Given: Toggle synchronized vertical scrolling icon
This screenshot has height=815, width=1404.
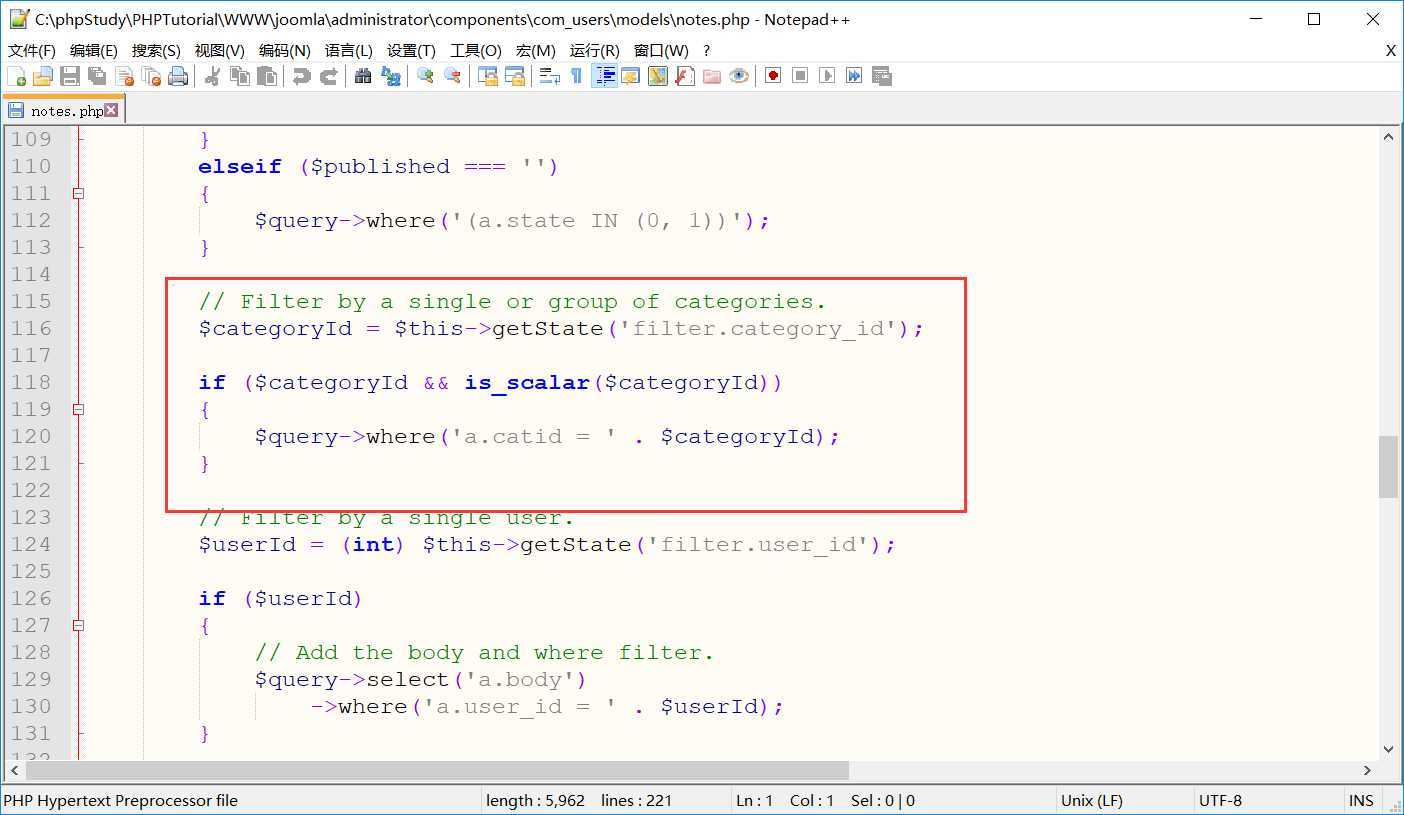Looking at the screenshot, I should pyautogui.click(x=487, y=76).
